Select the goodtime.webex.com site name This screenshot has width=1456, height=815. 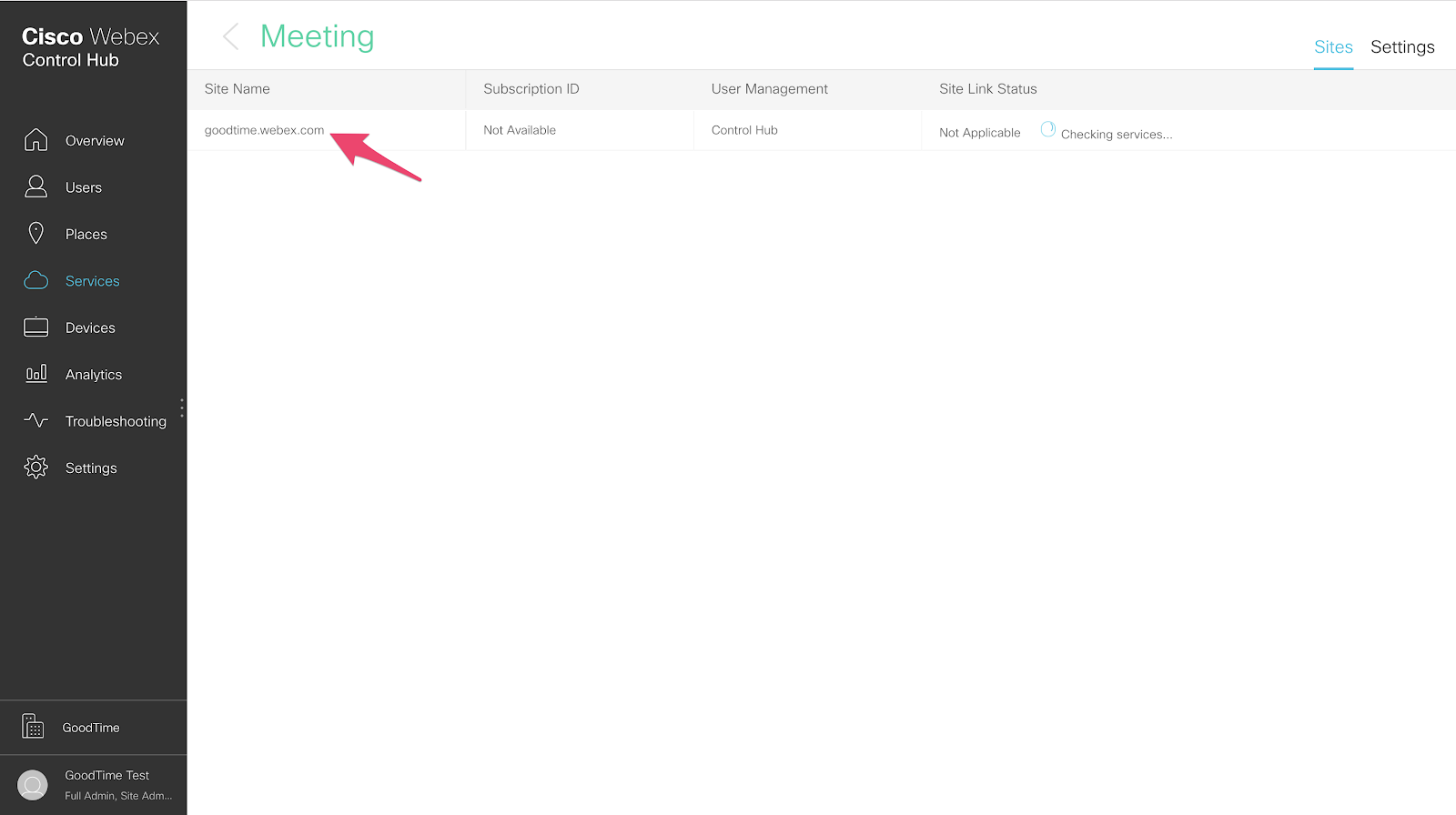tap(264, 130)
